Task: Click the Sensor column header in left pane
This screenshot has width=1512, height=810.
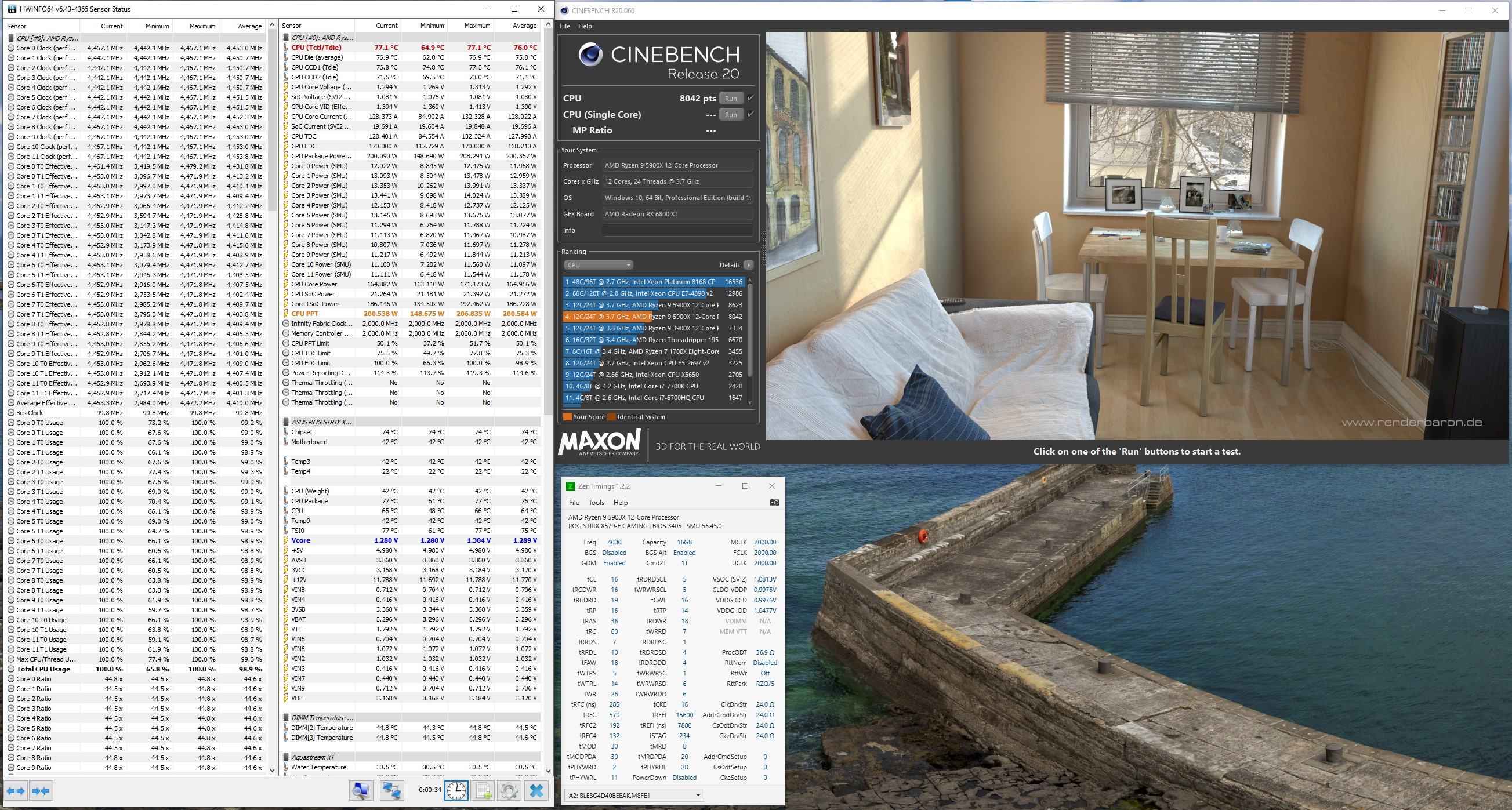Action: pos(42,26)
